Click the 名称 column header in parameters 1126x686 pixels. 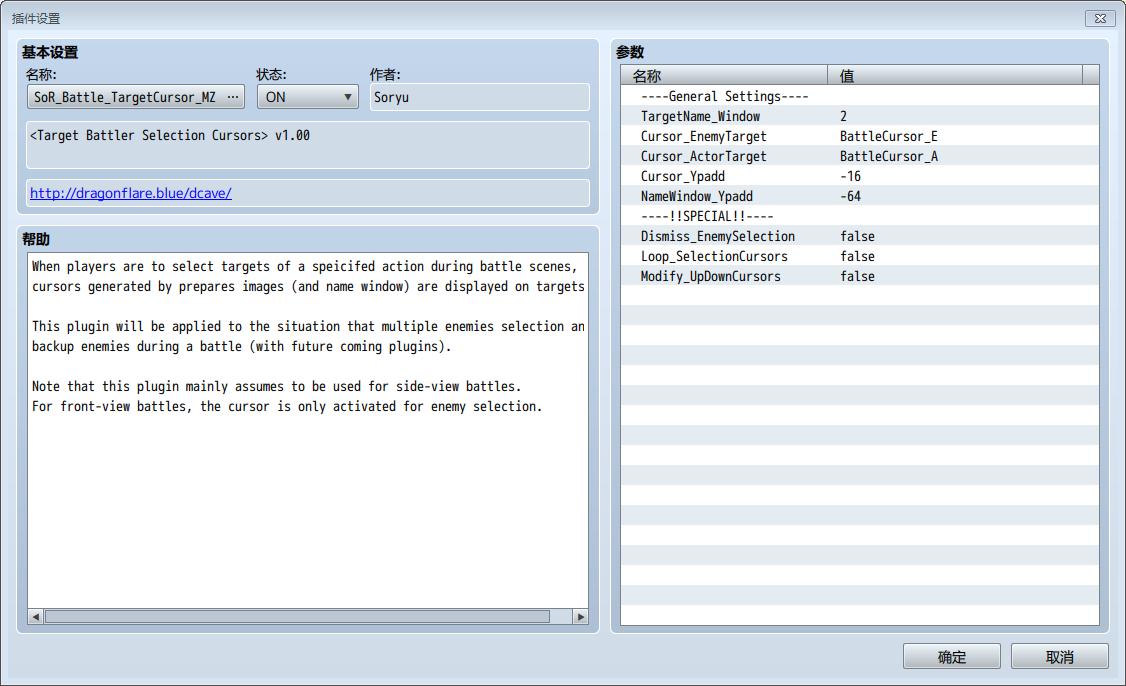point(724,75)
